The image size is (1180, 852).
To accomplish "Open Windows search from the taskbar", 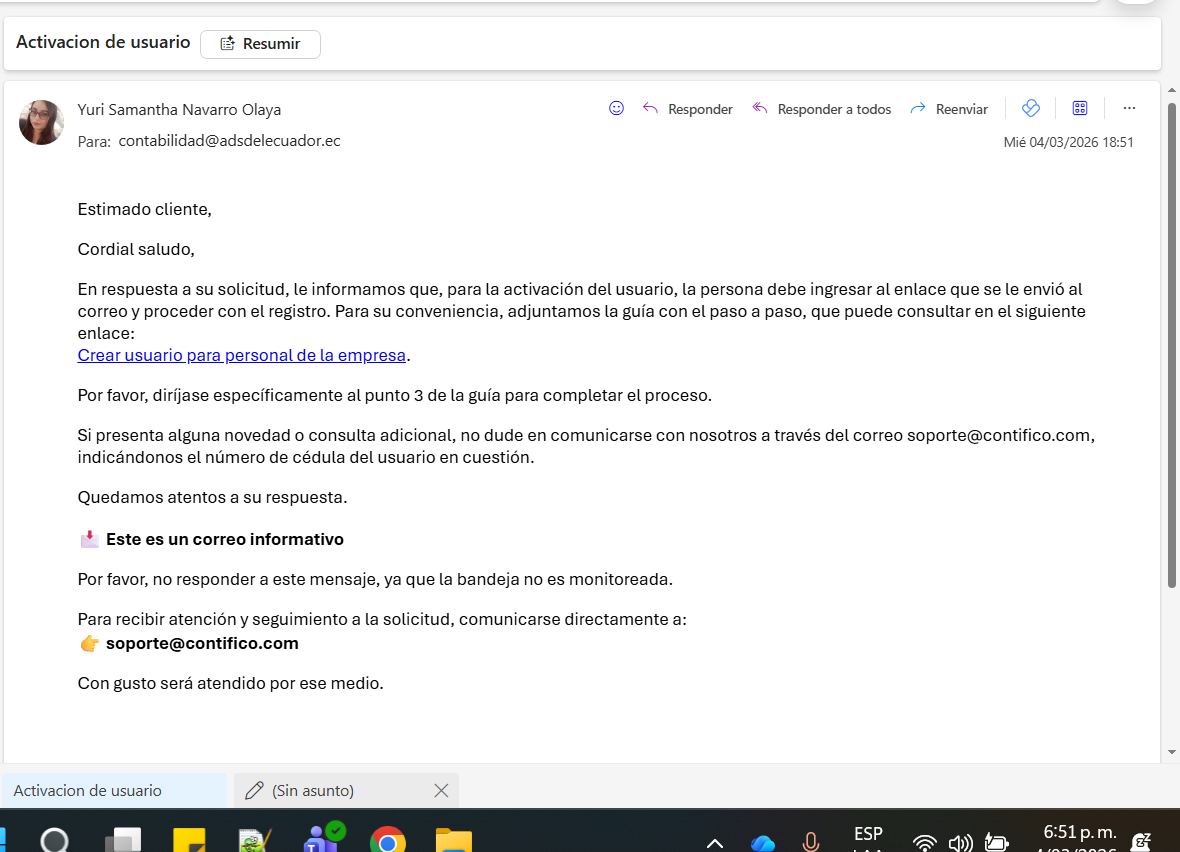I will coord(54,839).
